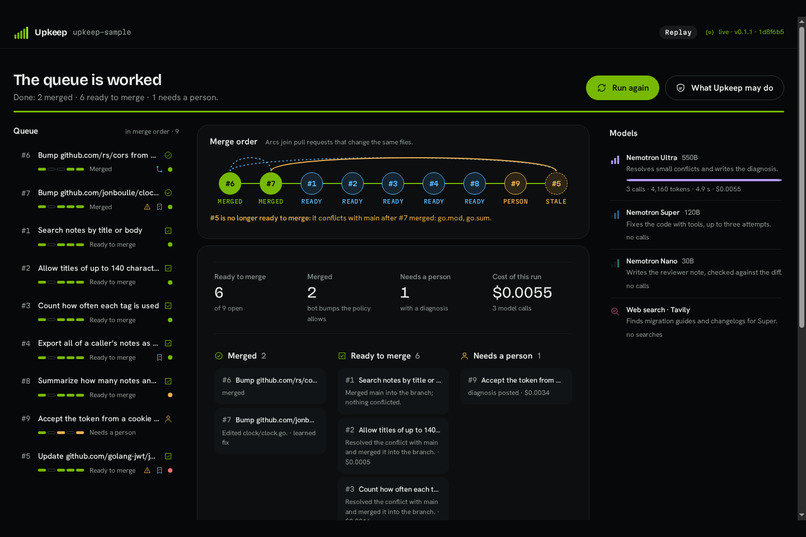Click the warning triangle on queue row #7
Viewport: 806px width, 537px height.
[x=147, y=207]
